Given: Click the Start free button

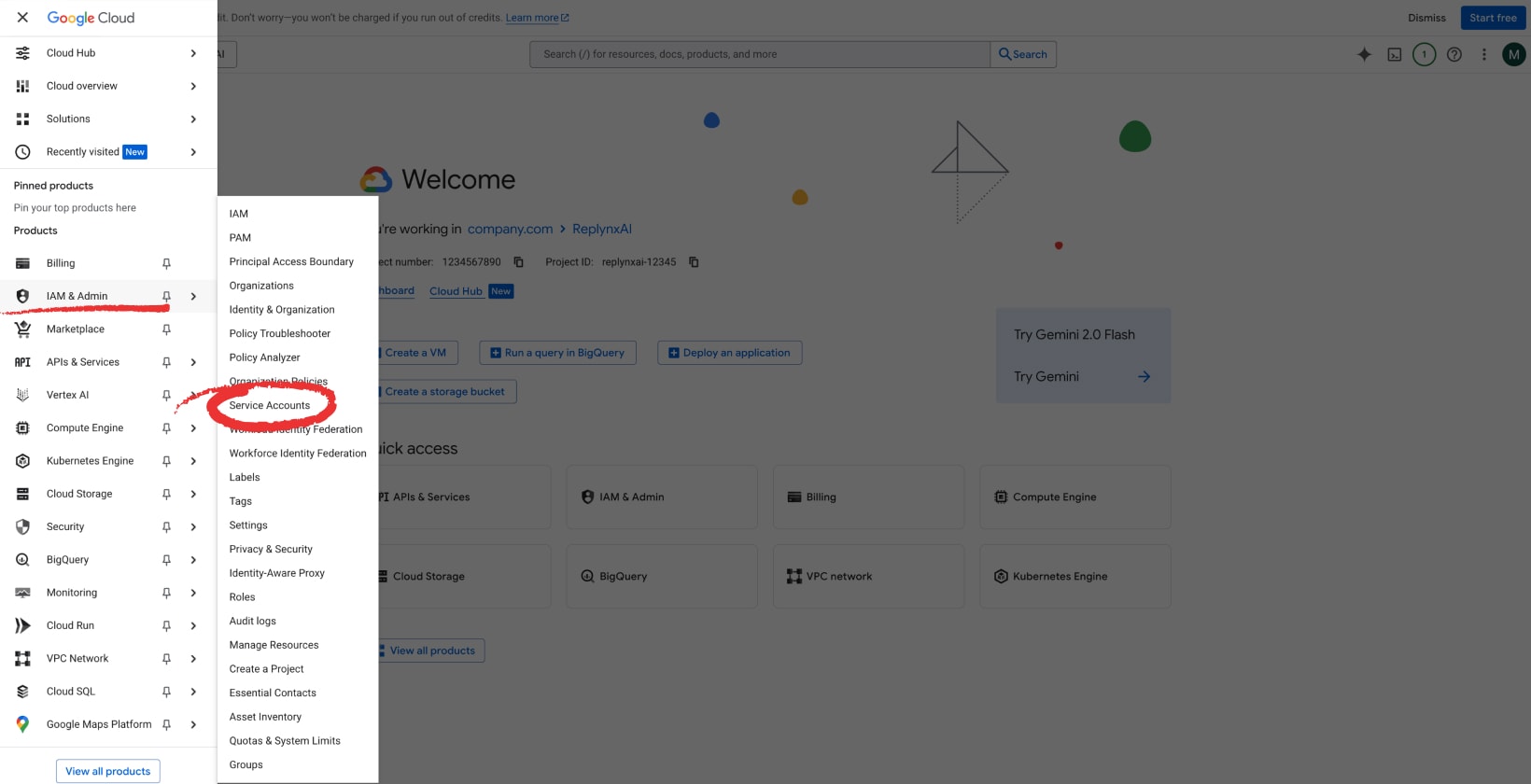Looking at the screenshot, I should (x=1493, y=18).
